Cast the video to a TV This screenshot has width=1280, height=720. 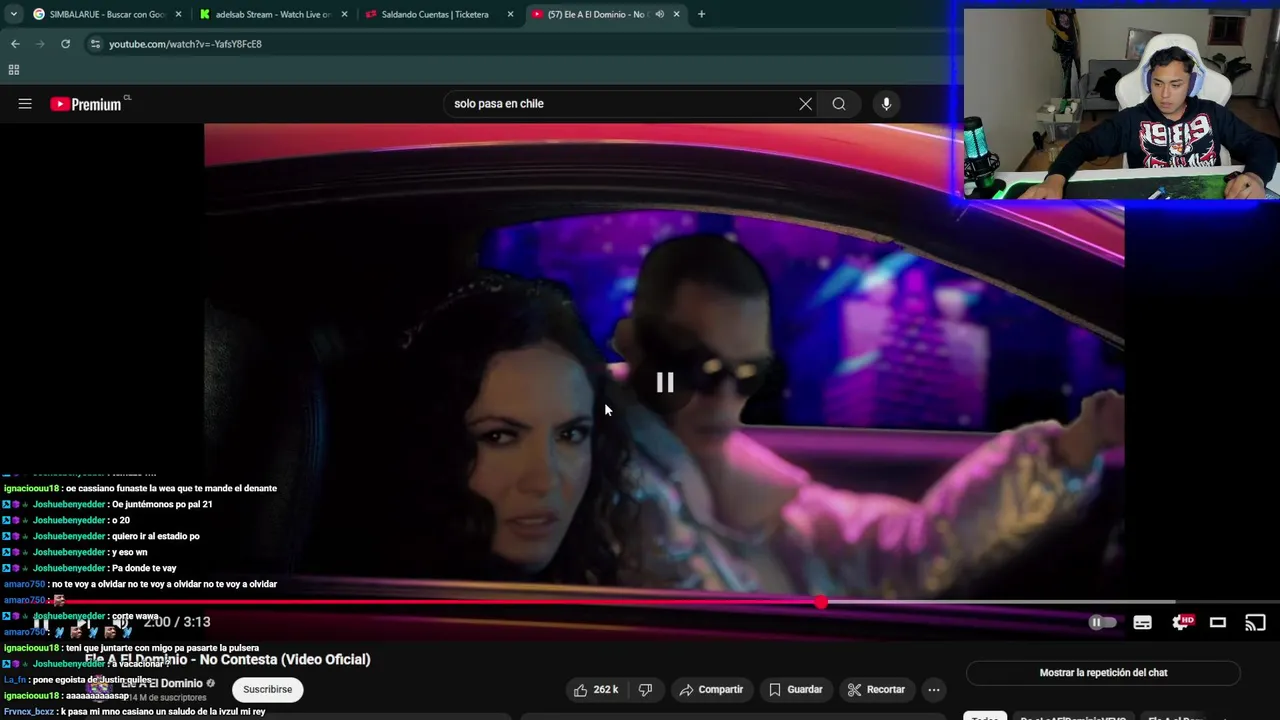(x=1255, y=622)
